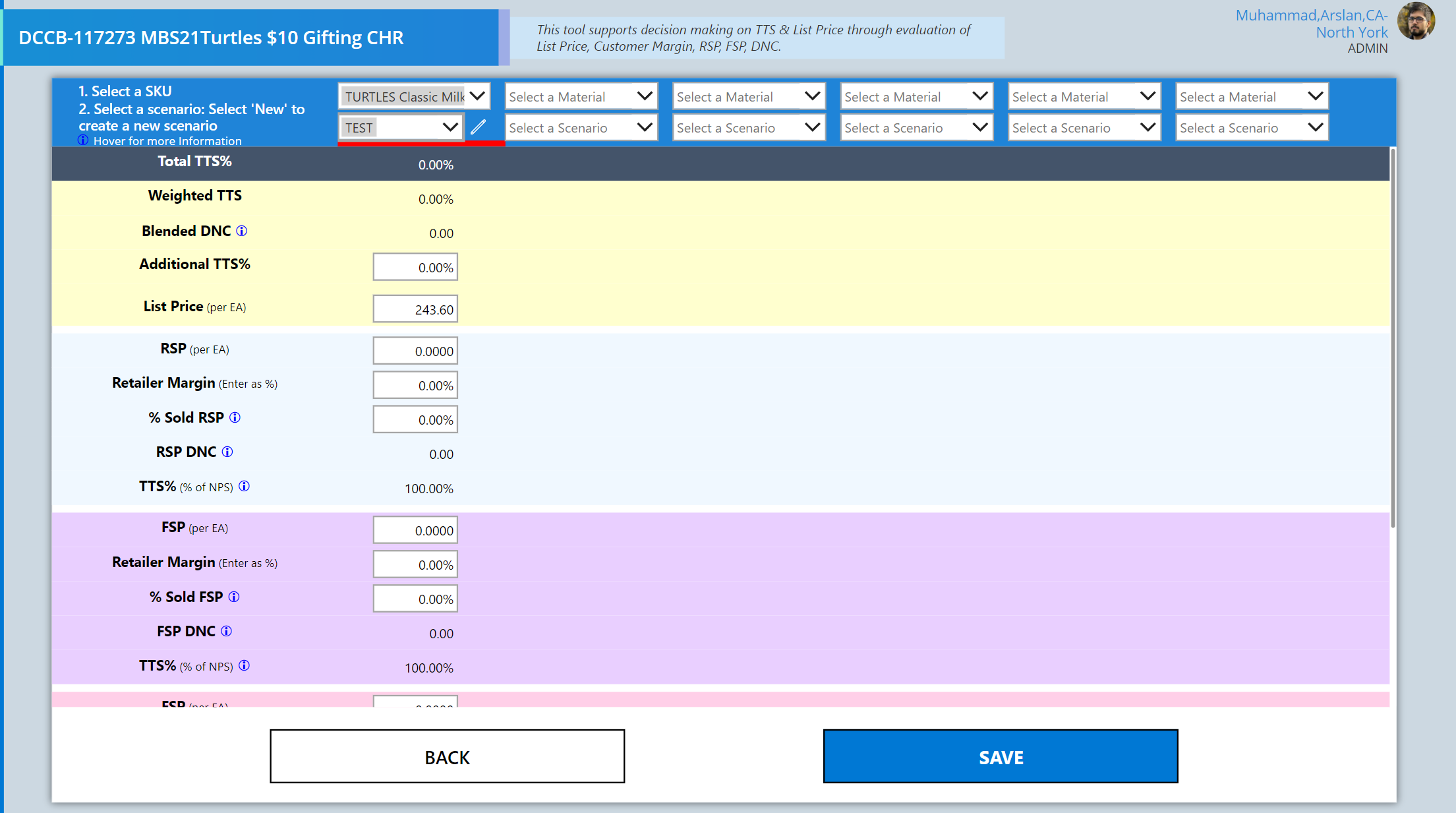Click the List Price (per EA) label
Viewport: 1456px width, 813px height.
(x=194, y=307)
